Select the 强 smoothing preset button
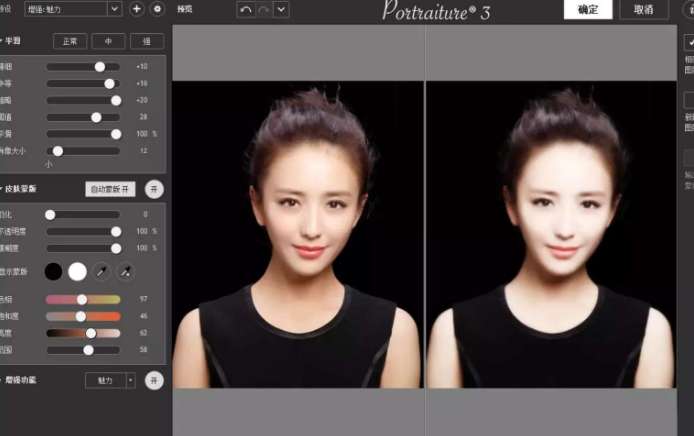This screenshot has height=436, width=694. coord(147,41)
